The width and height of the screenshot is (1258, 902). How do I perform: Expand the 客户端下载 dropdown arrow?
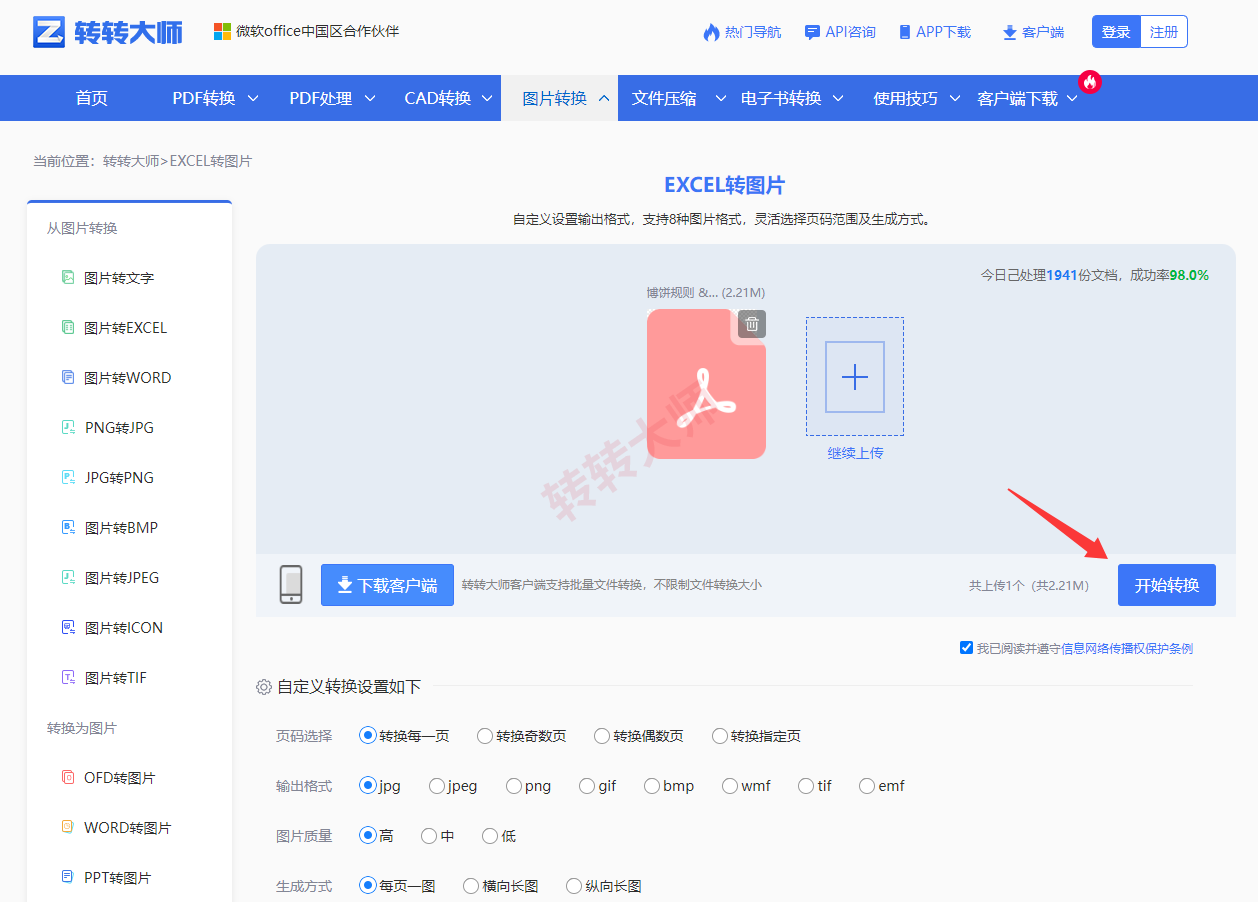pos(1072,98)
